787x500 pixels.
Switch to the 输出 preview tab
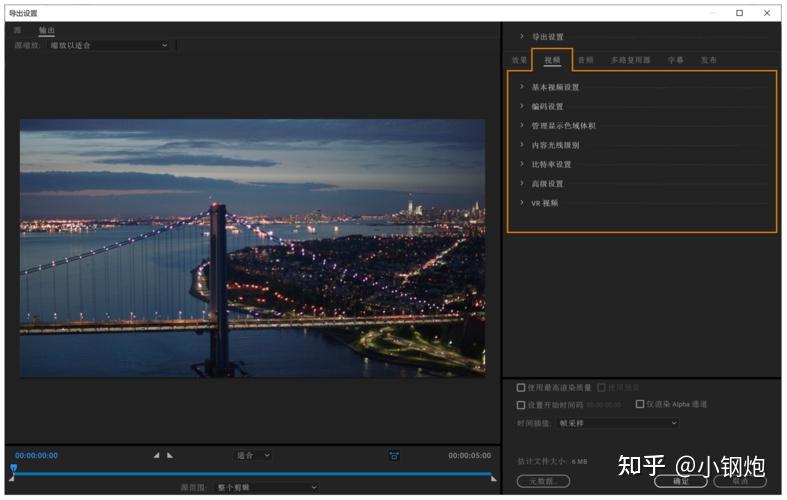[x=47, y=30]
